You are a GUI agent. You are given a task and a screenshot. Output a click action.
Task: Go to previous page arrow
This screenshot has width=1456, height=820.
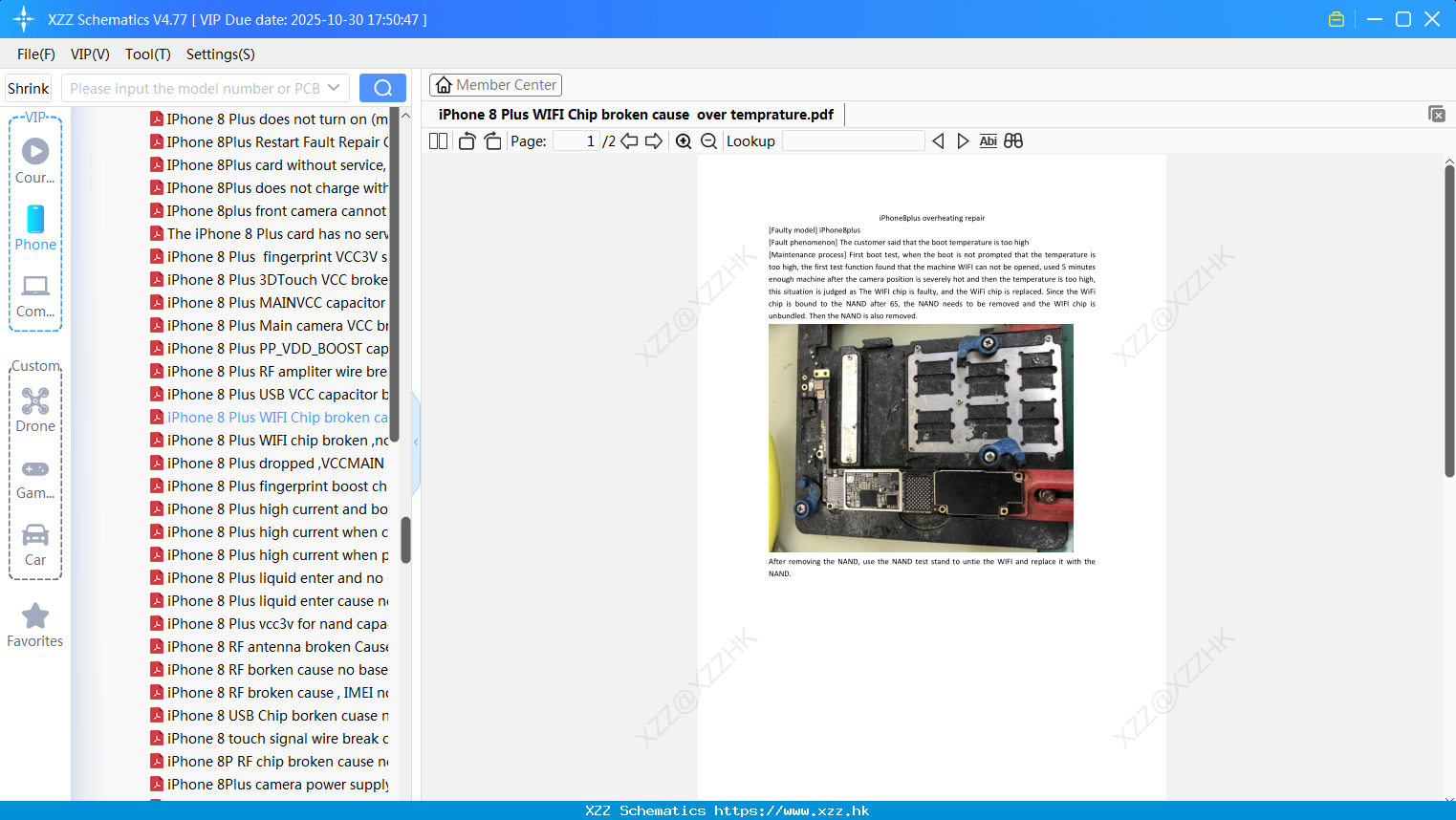click(x=629, y=141)
